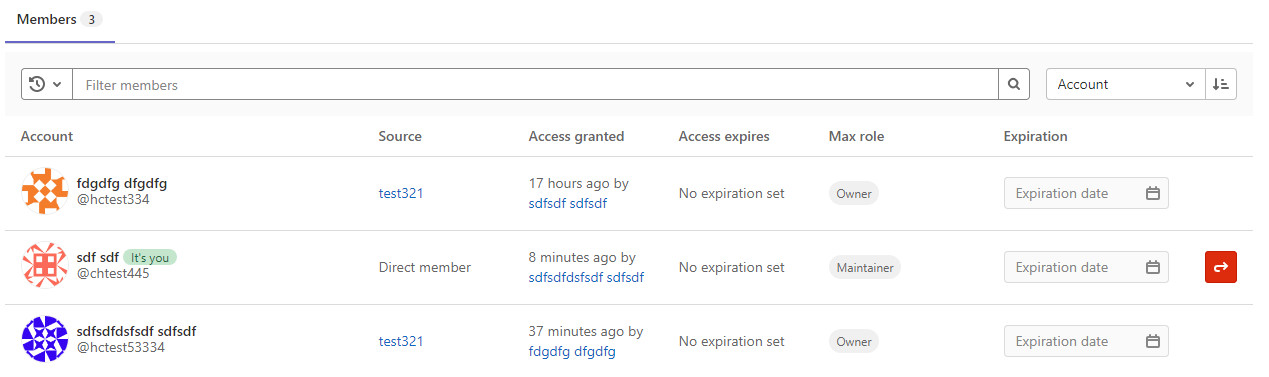Click the search magnifier icon button

(1014, 85)
